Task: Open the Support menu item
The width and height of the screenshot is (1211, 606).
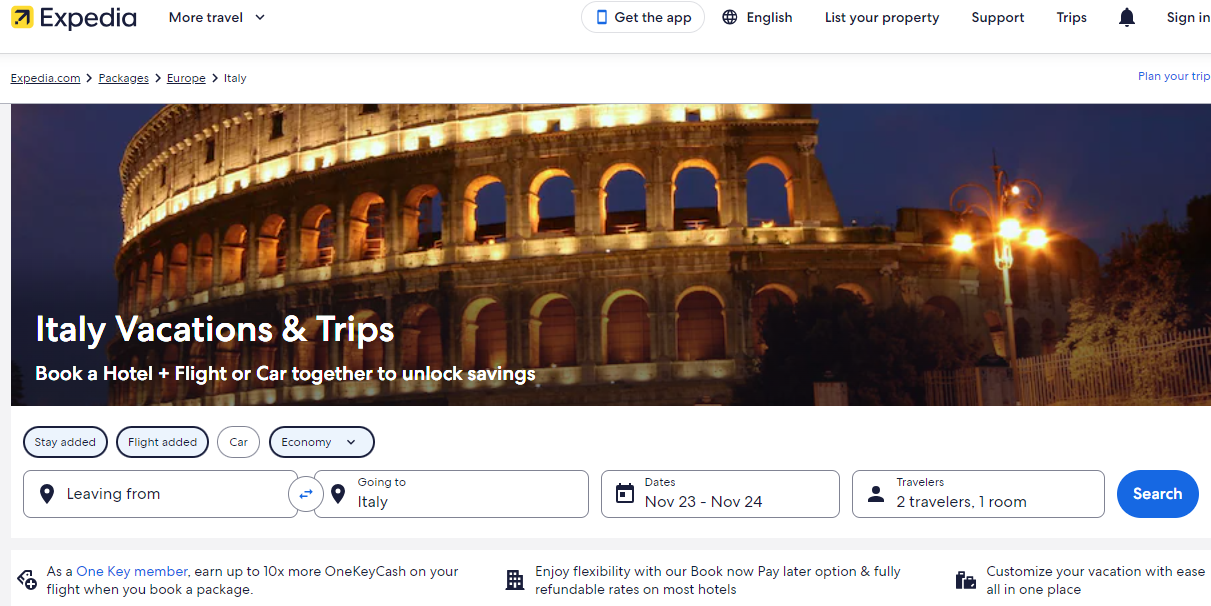Action: coord(997,17)
